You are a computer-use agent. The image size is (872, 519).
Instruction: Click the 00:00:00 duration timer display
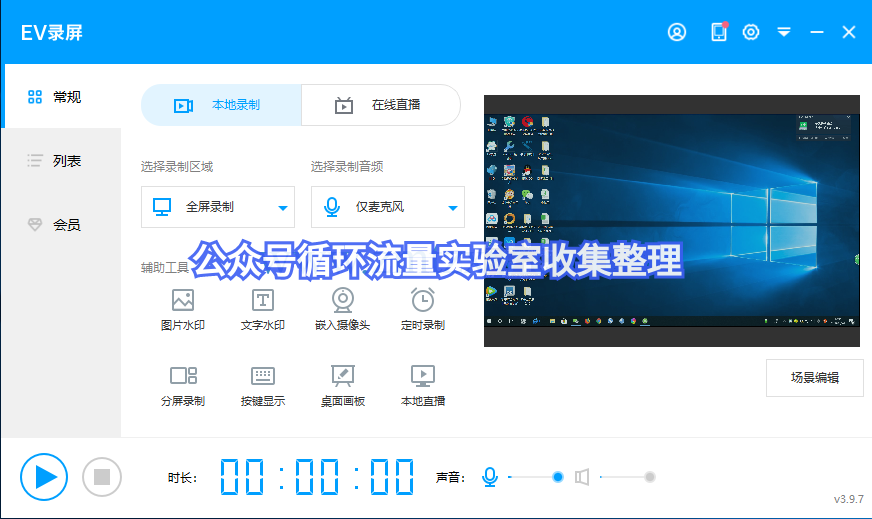tap(317, 477)
